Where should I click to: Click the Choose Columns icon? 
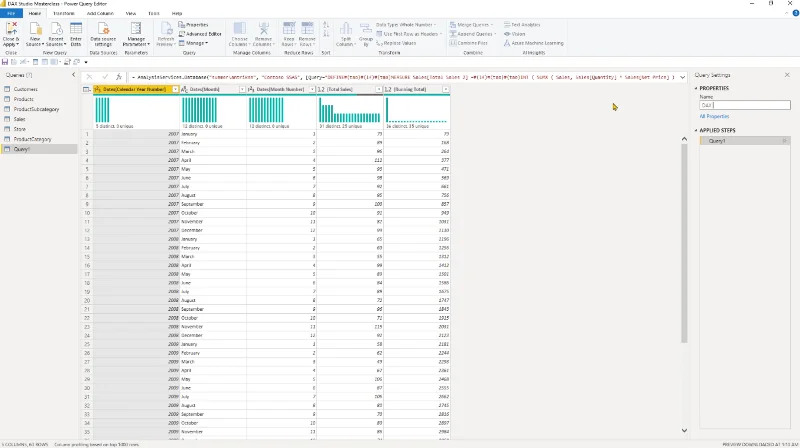239,29
